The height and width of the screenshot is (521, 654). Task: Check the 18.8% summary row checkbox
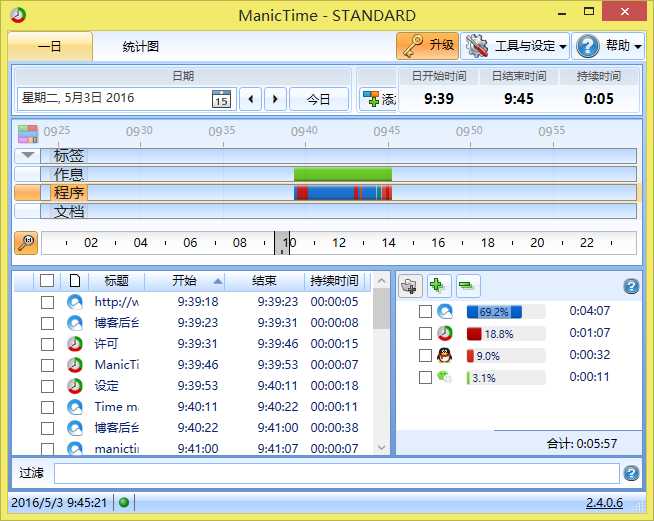pyautogui.click(x=425, y=334)
